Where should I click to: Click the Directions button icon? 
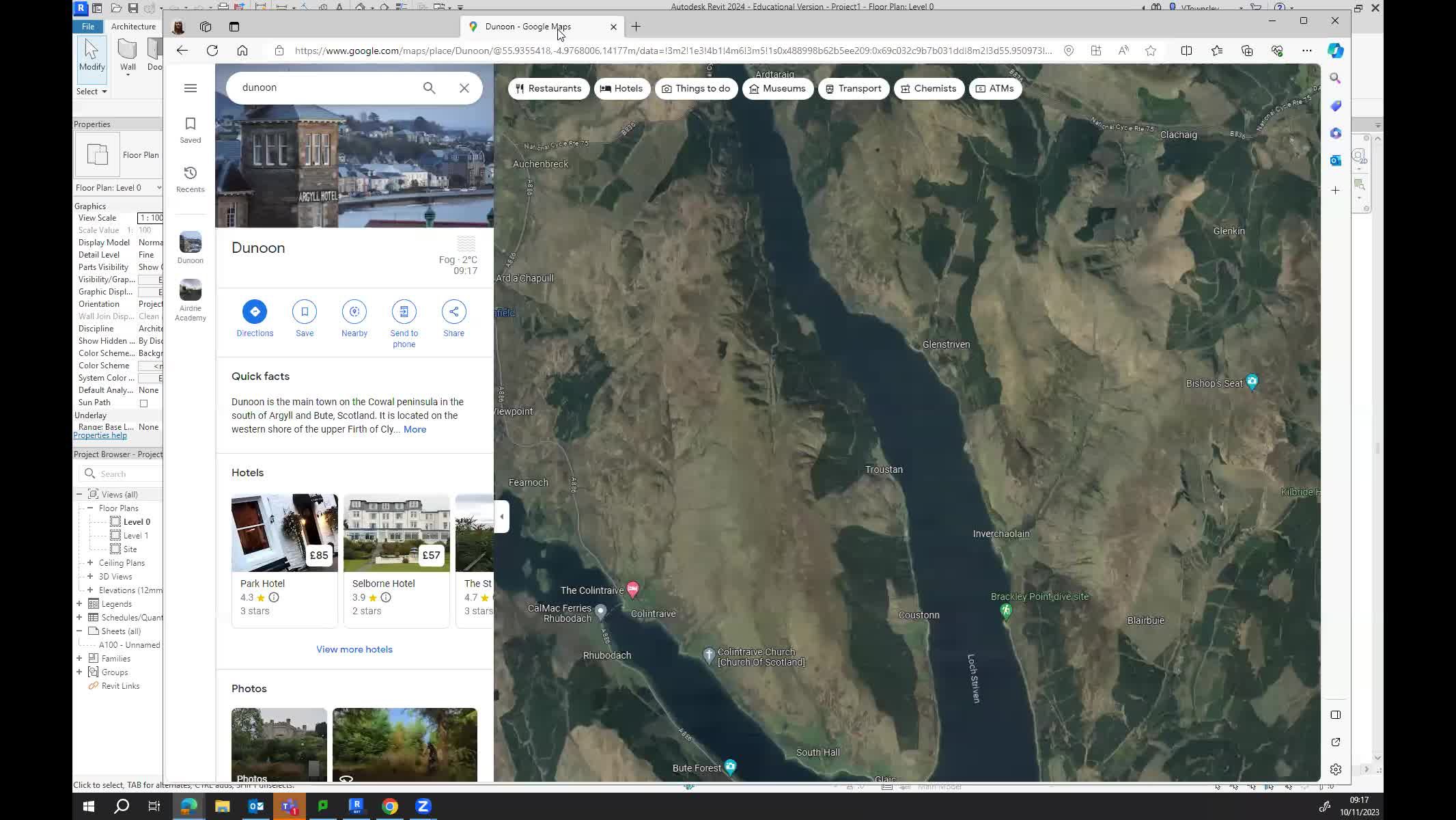tap(255, 312)
